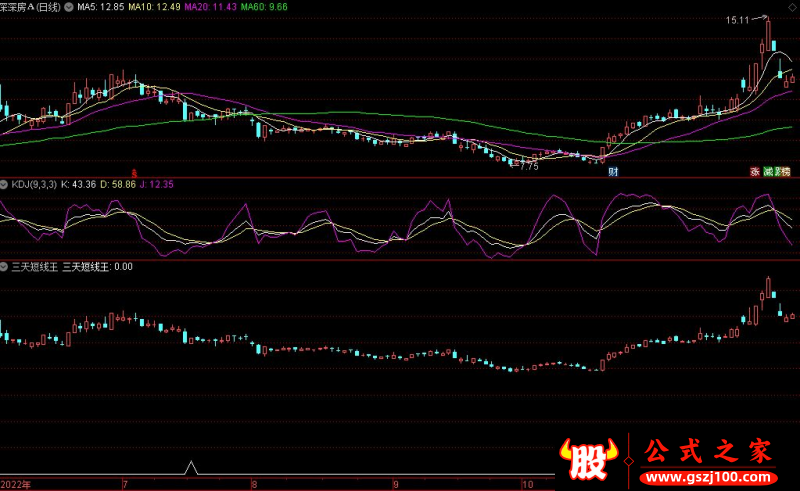Click the 财 financial marker icon
This screenshot has height=491, width=800.
click(x=612, y=172)
